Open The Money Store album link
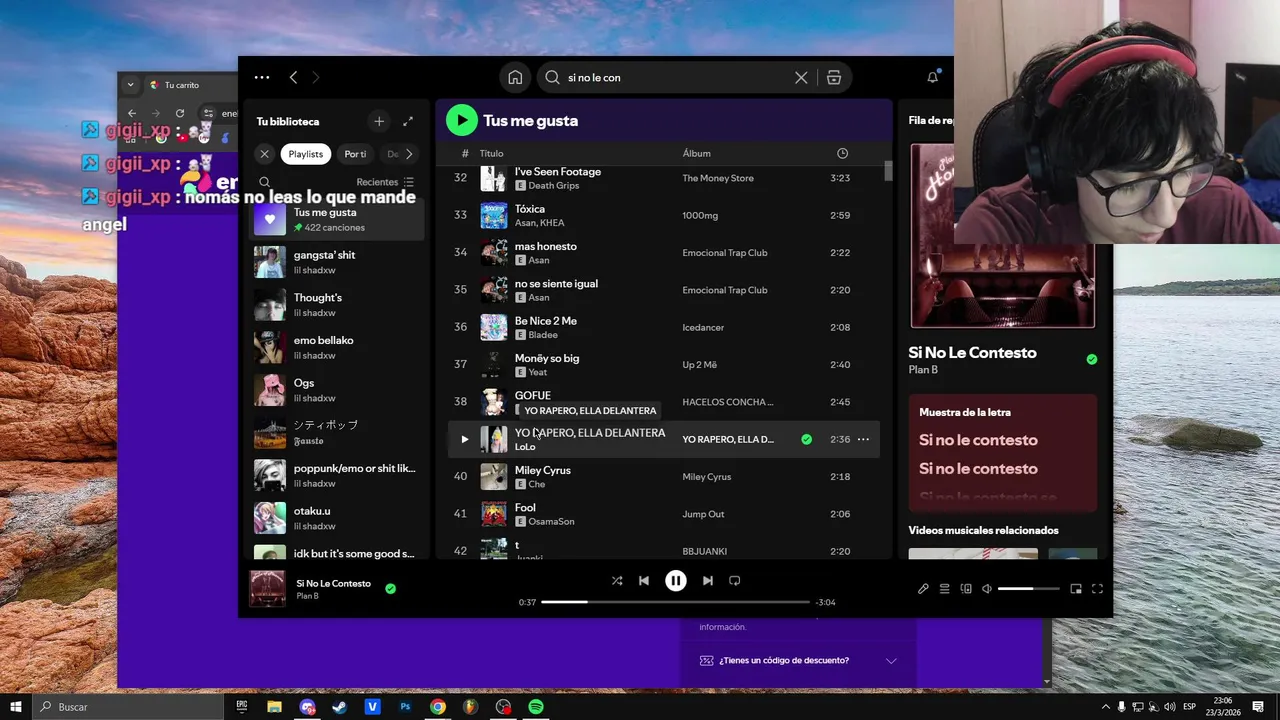Viewport: 1280px width, 720px height. point(718,178)
